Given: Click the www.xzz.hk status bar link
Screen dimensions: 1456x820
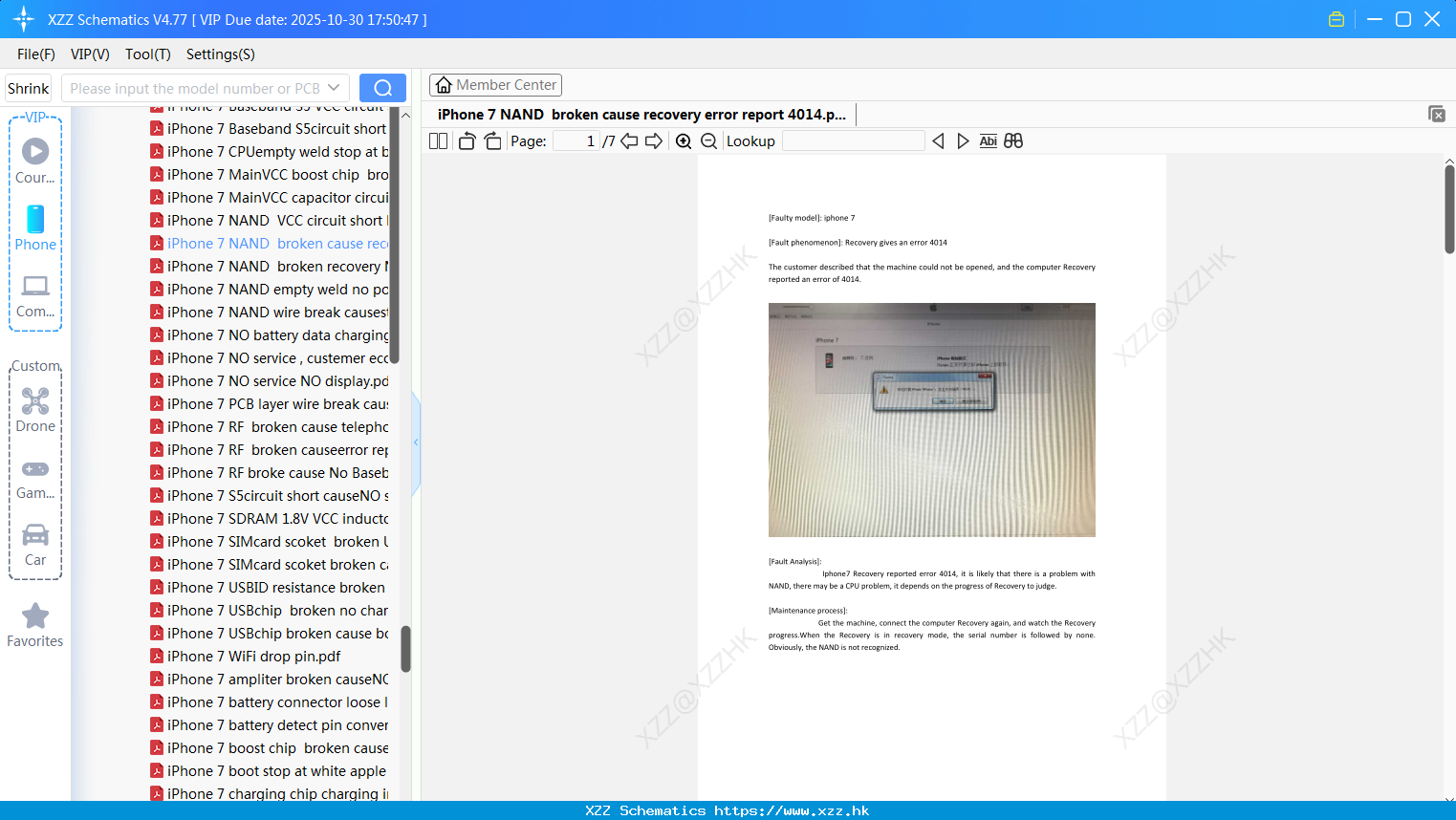Looking at the screenshot, I should click(792, 810).
